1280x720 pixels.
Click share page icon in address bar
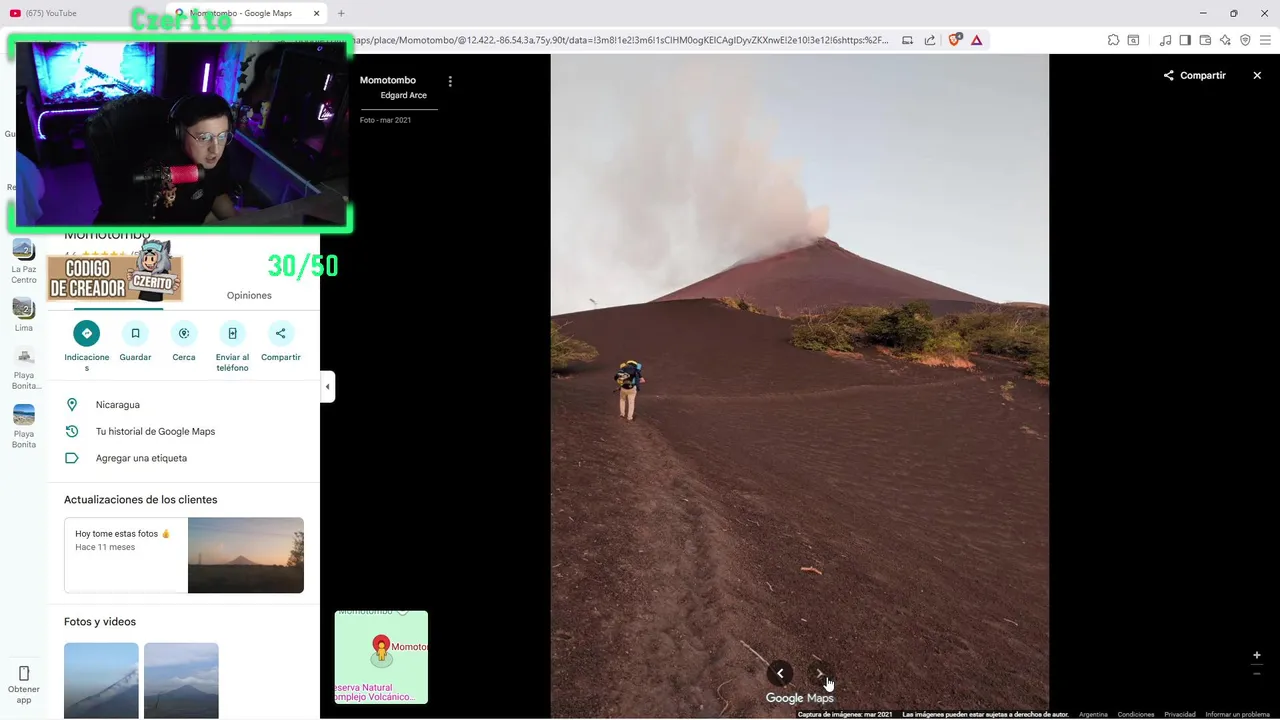[930, 40]
